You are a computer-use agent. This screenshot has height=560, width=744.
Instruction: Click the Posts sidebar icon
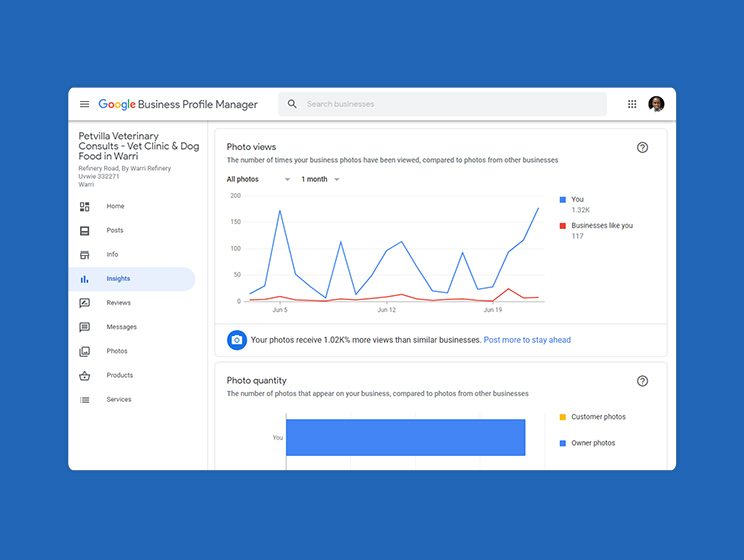(x=84, y=231)
